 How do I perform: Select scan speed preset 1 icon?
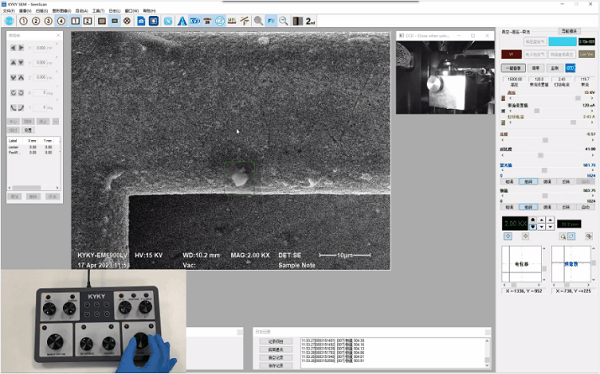[x=23, y=21]
